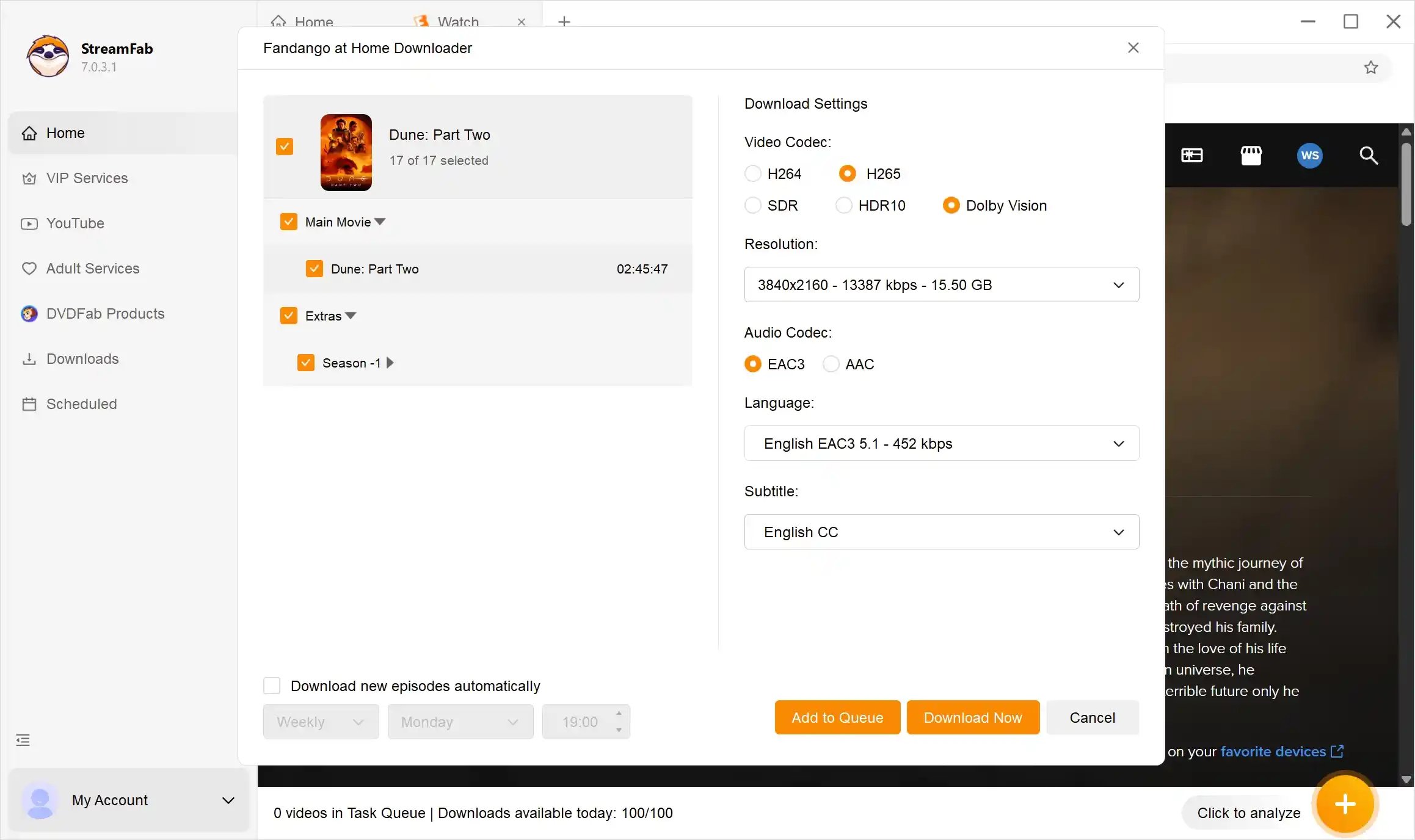
Task: Open the Home sidebar item
Action: [x=122, y=133]
